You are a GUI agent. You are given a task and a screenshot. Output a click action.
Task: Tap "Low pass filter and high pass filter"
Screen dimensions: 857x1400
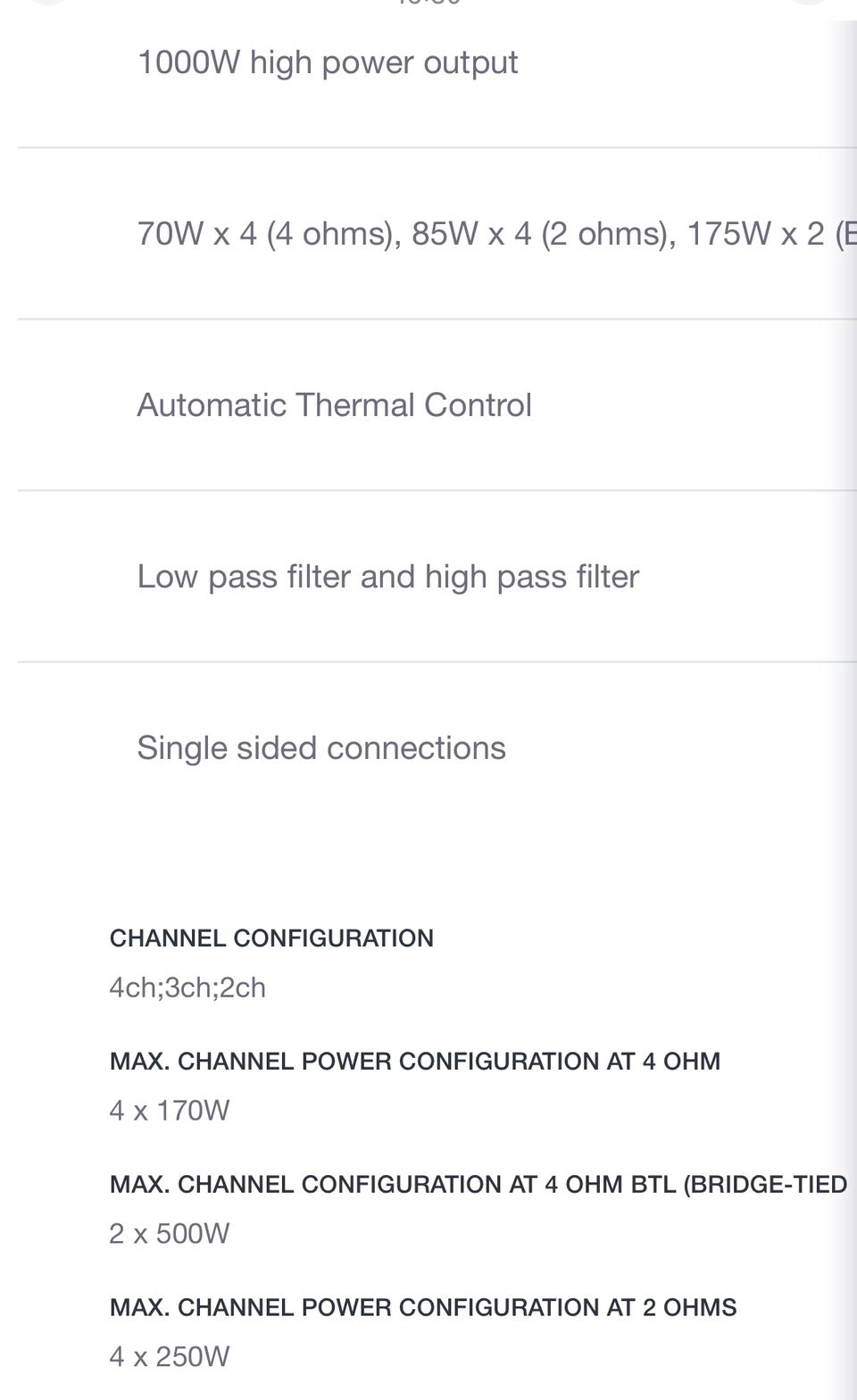pos(387,577)
